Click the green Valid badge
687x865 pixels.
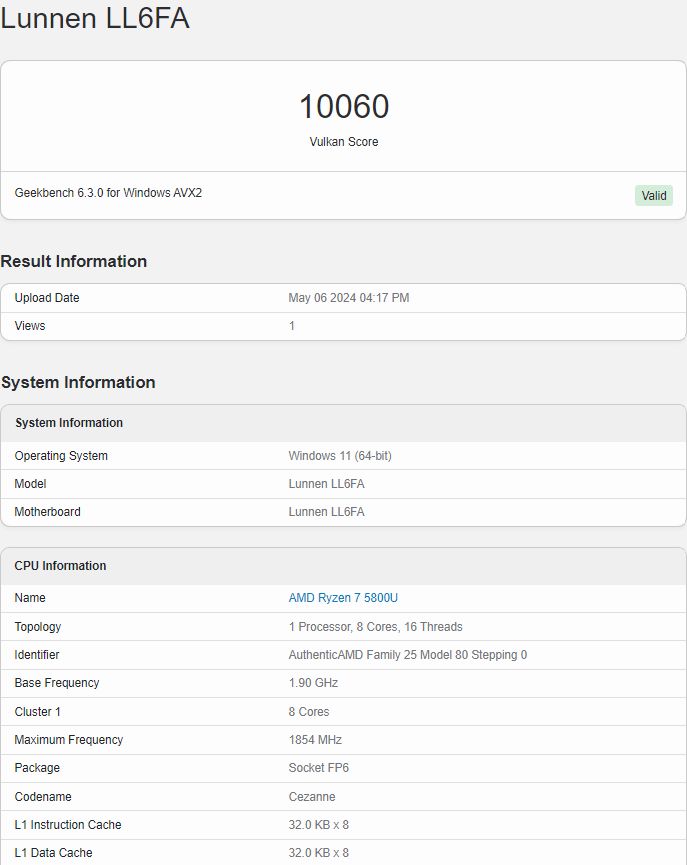(653, 195)
